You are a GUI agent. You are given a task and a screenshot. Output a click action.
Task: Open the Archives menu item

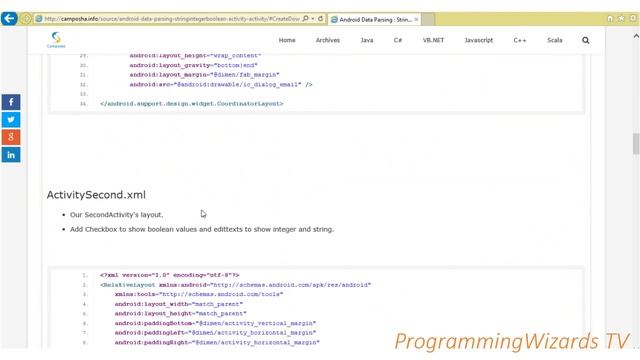pyautogui.click(x=328, y=40)
